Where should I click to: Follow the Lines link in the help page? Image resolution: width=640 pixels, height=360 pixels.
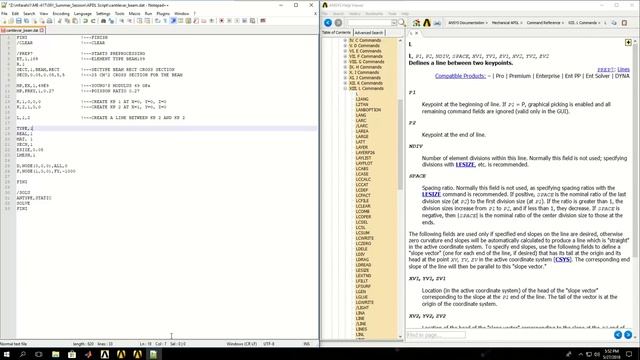point(623,70)
